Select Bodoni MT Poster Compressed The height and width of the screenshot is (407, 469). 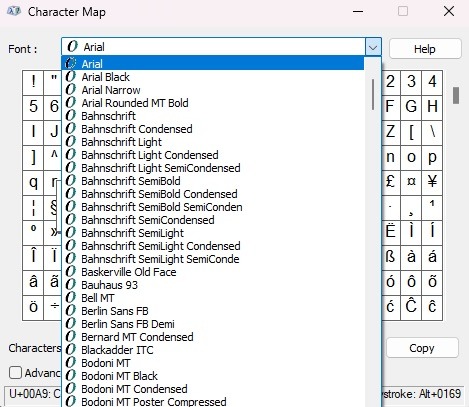213,402
